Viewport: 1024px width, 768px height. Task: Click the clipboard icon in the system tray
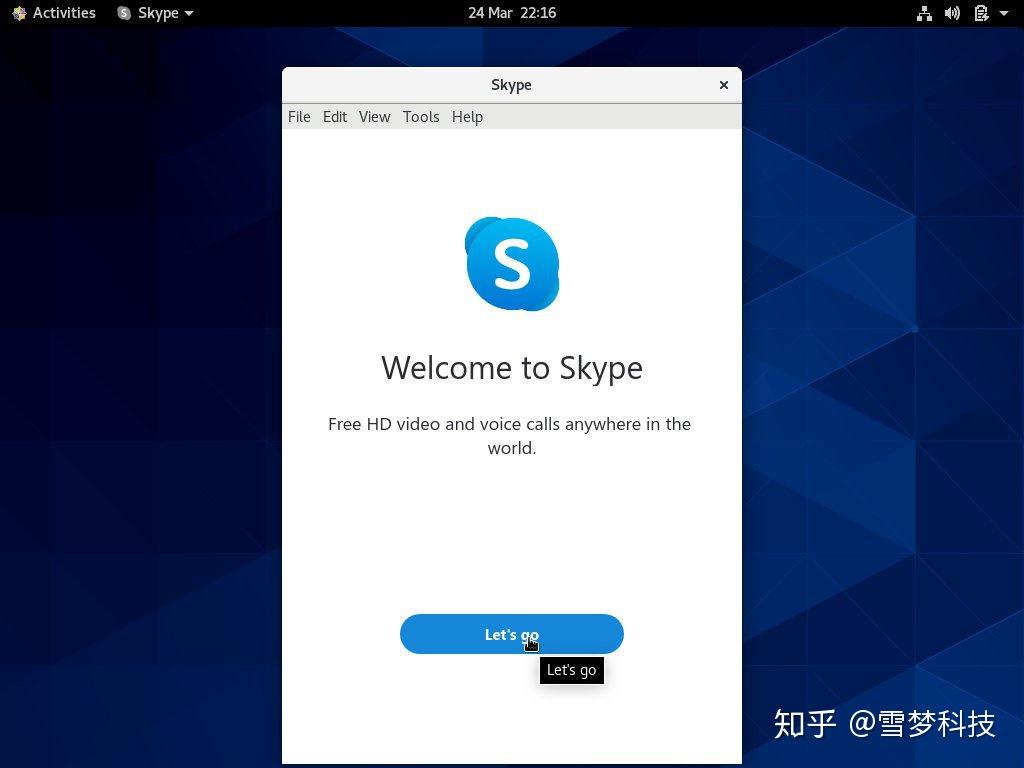click(981, 13)
